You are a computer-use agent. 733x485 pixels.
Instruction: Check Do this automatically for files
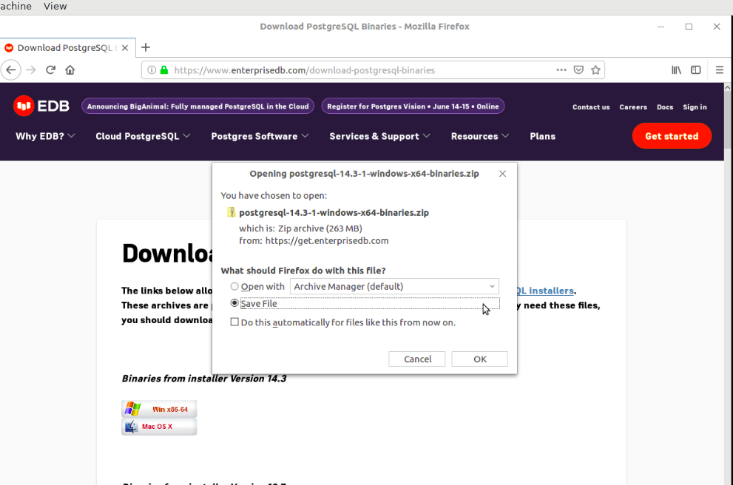(235, 322)
